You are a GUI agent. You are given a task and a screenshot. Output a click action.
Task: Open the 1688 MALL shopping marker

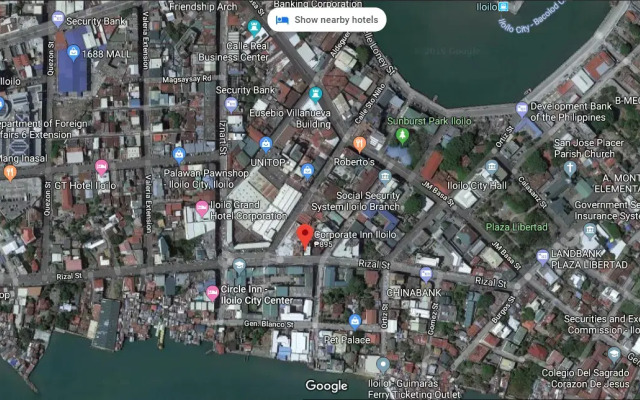(73, 52)
